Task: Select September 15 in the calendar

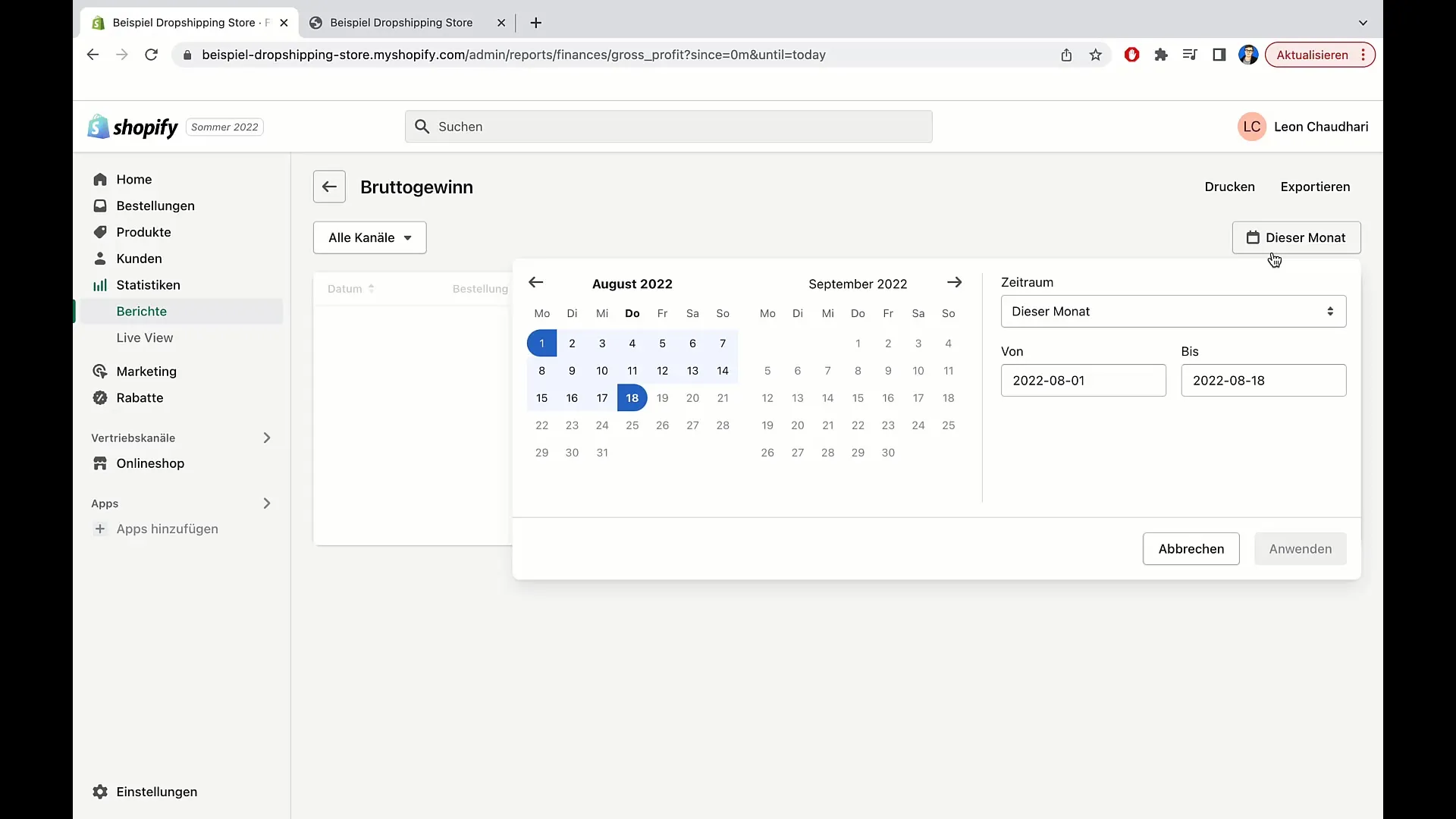Action: pos(858,398)
